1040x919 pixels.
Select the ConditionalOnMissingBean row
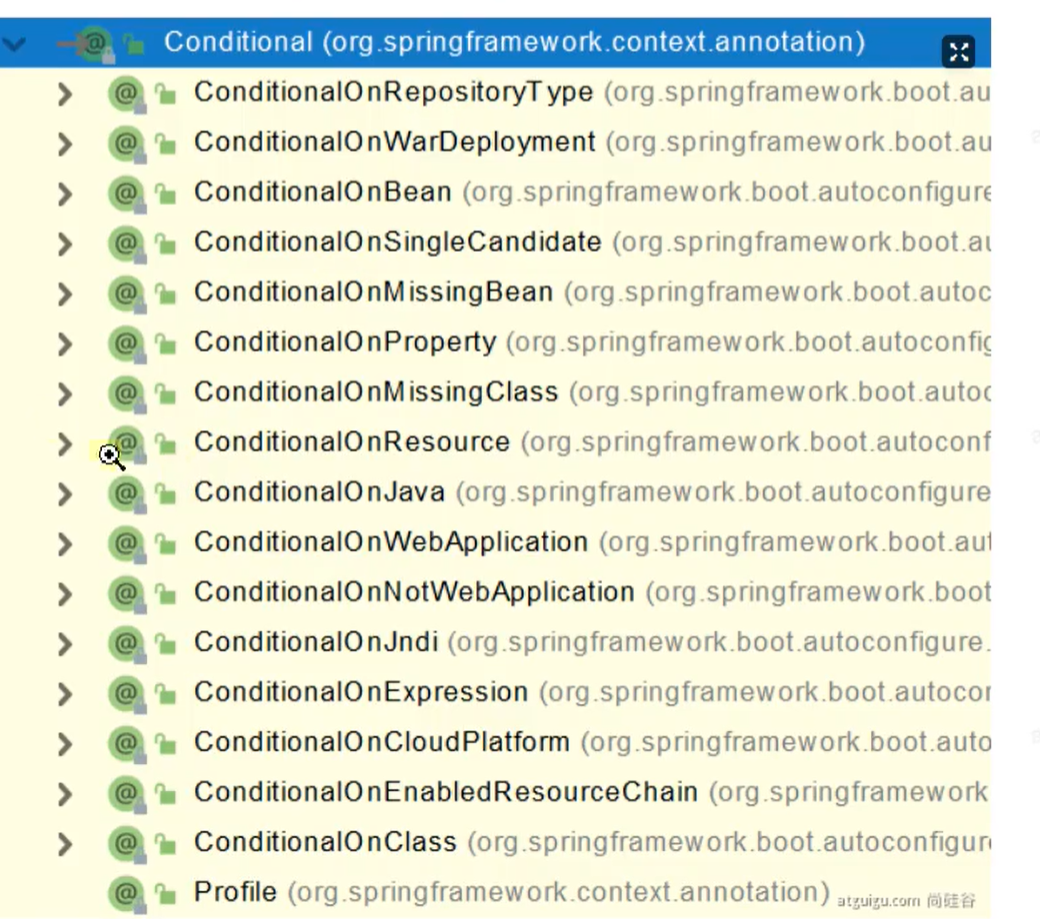click(x=495, y=294)
